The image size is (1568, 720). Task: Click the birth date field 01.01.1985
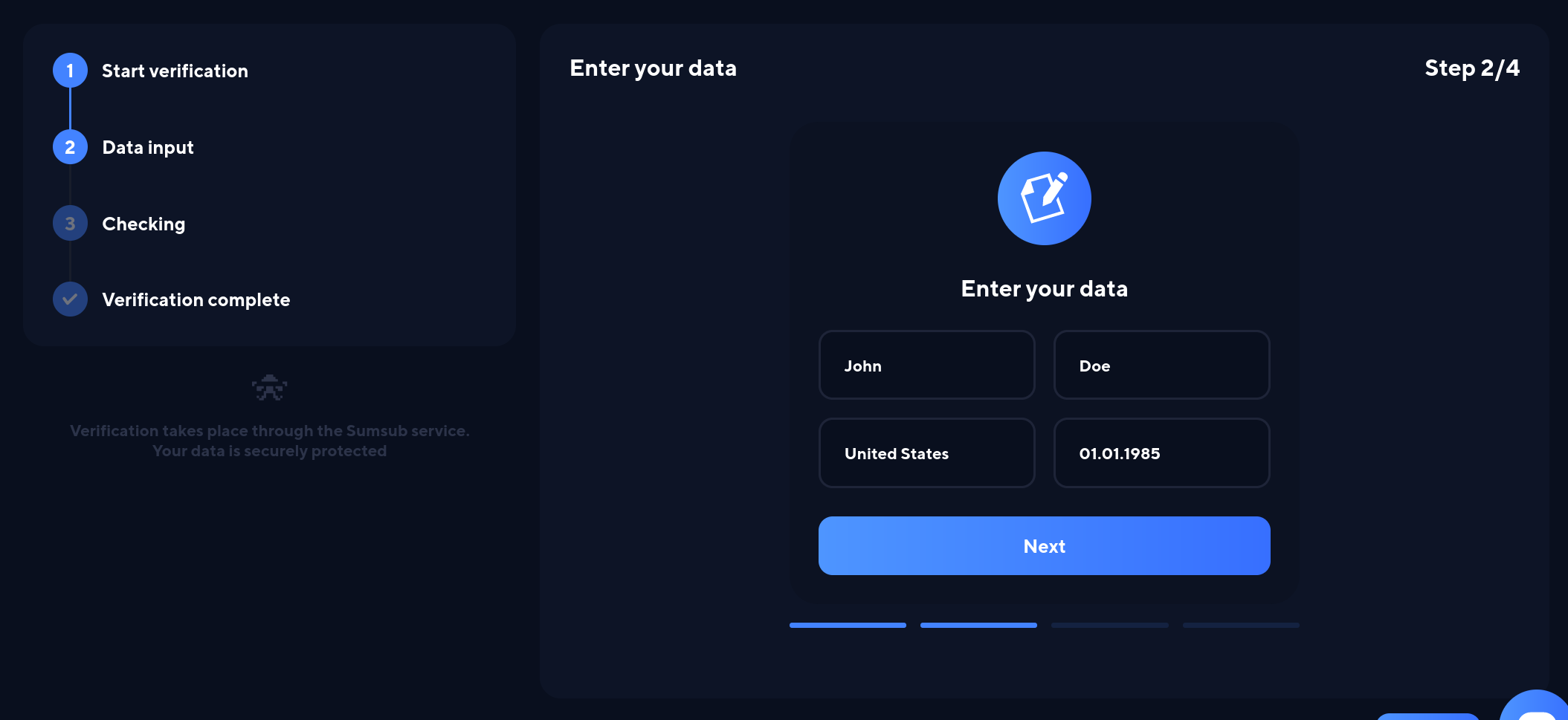(1161, 453)
